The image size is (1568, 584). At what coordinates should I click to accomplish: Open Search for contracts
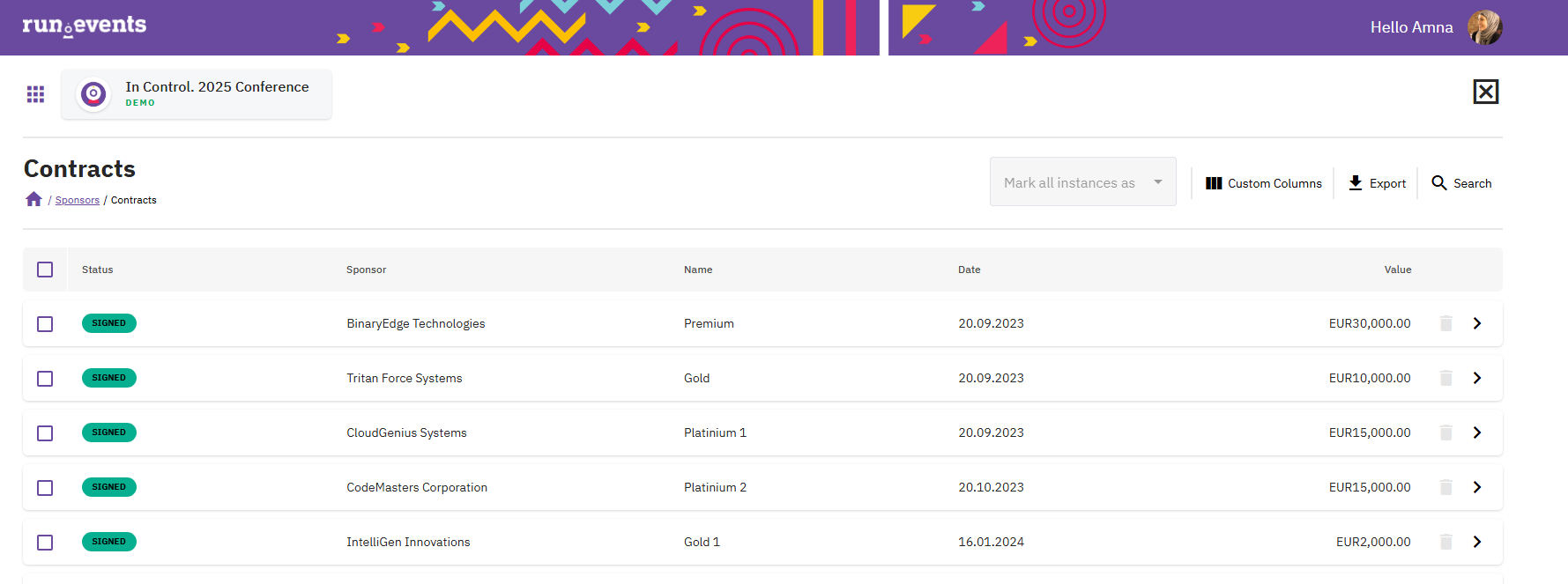[x=1461, y=183]
